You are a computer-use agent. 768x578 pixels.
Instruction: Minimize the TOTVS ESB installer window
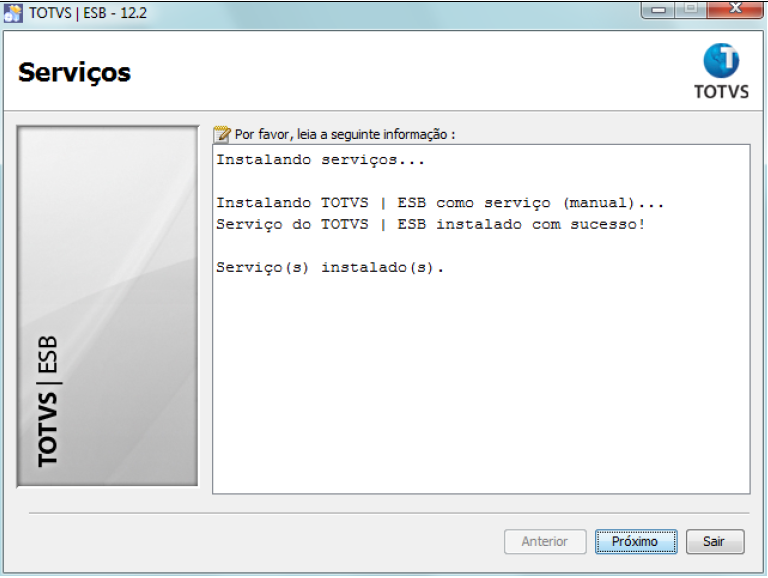tap(658, 10)
